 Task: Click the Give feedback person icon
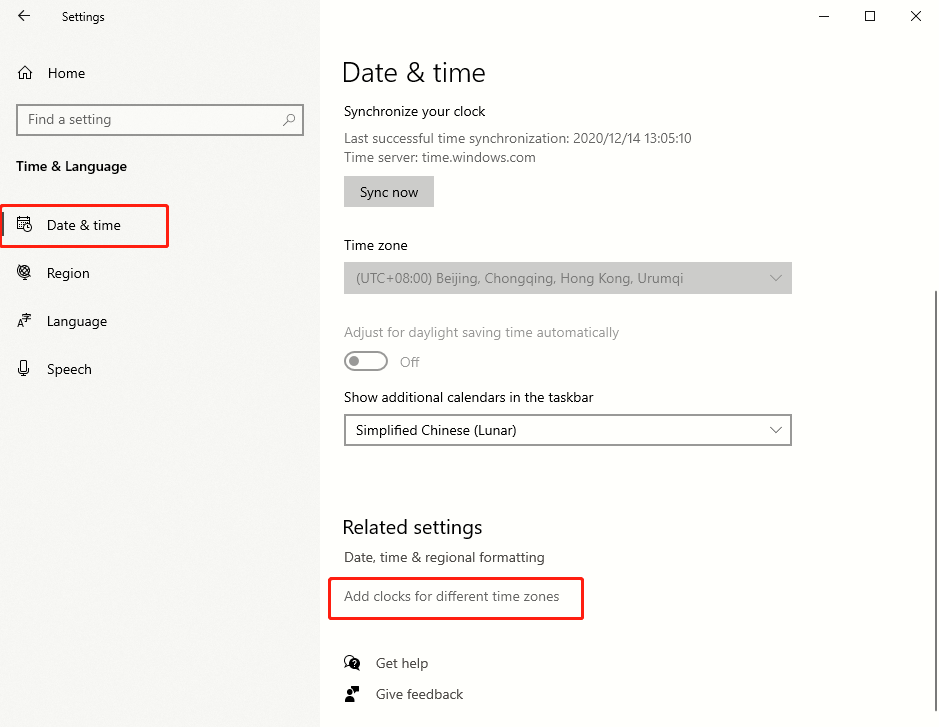point(352,694)
